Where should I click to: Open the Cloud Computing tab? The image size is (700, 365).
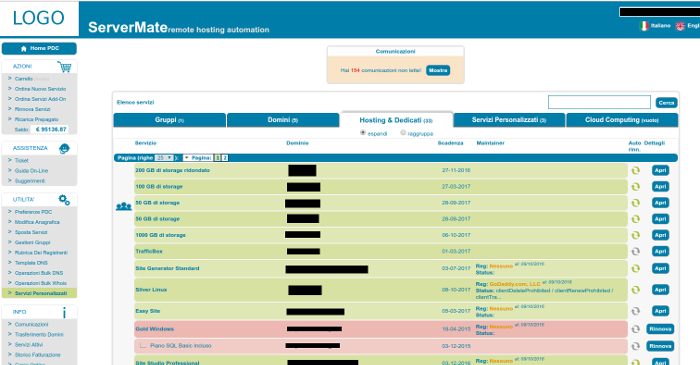(622, 120)
